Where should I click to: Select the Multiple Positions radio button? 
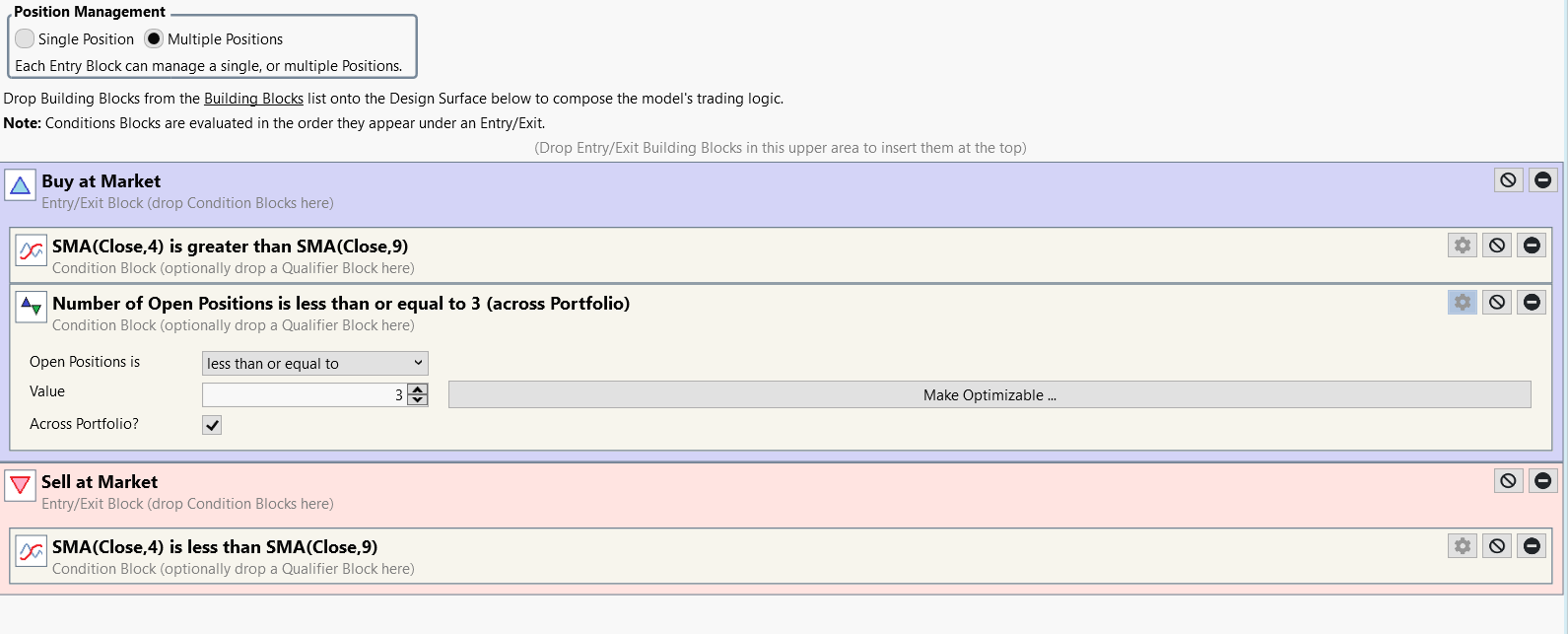click(154, 39)
